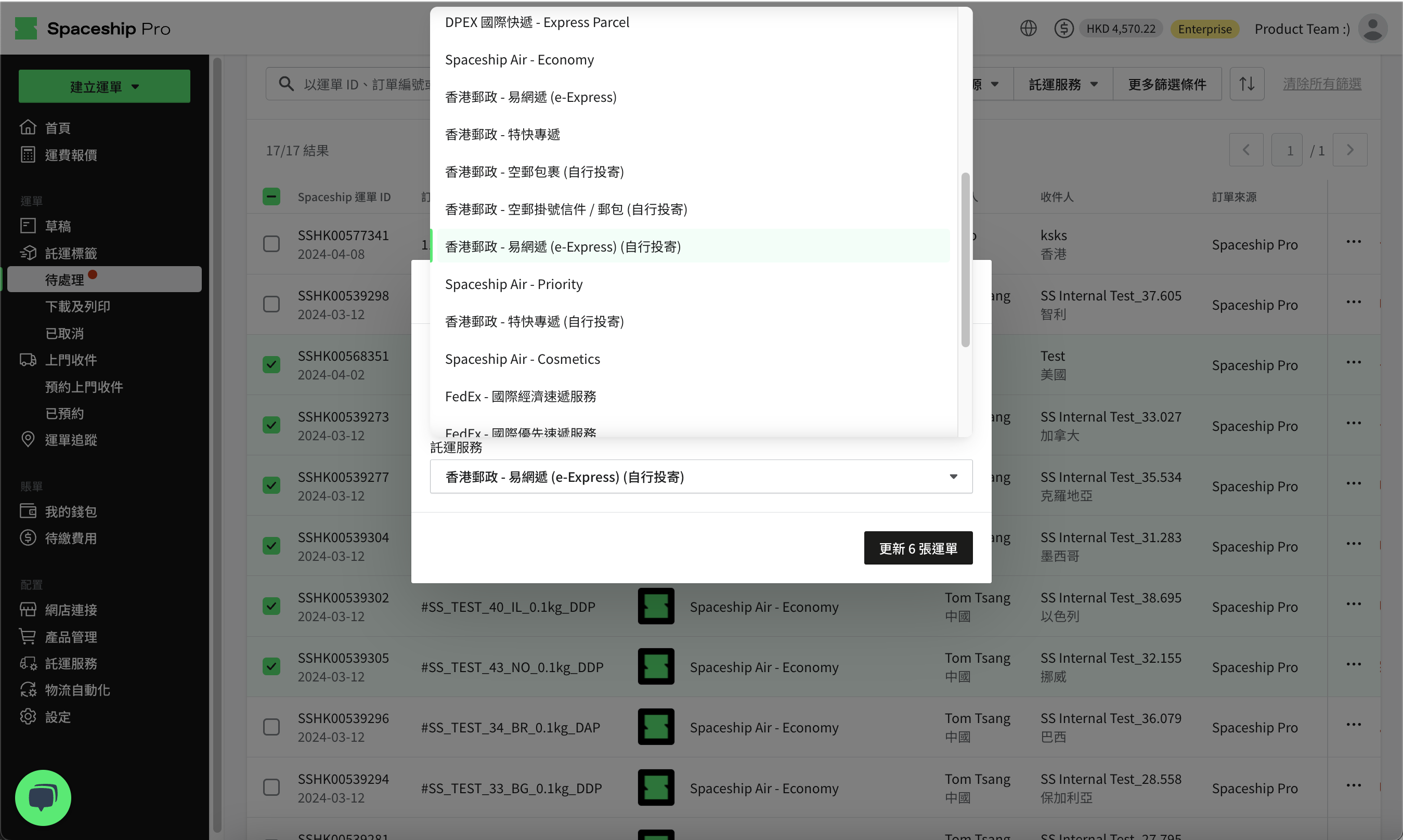This screenshot has width=1403, height=840.
Task: Click courier logo in SSHK00539305 row
Action: point(656,666)
